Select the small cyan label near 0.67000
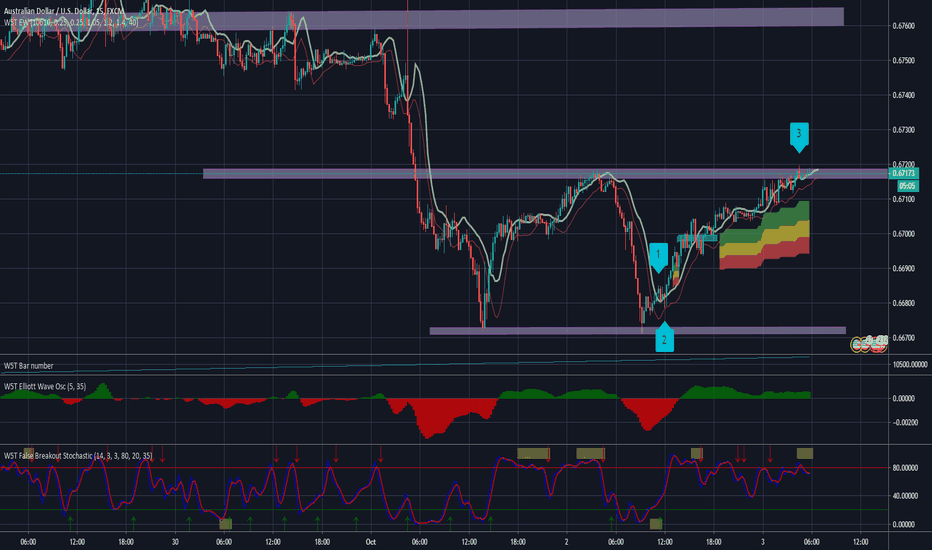 point(697,238)
